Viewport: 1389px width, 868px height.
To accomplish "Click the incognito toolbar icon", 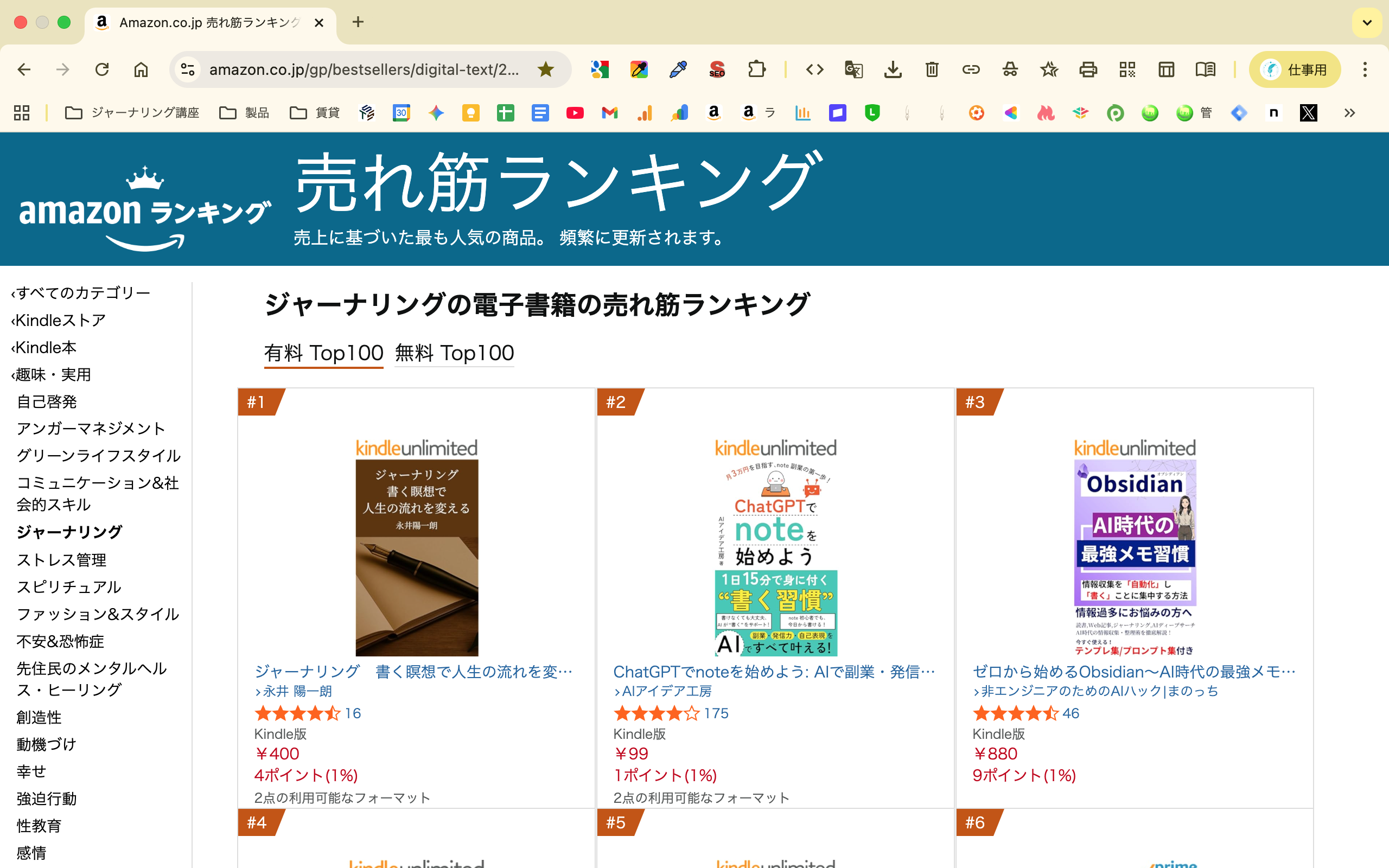I will 1010,69.
